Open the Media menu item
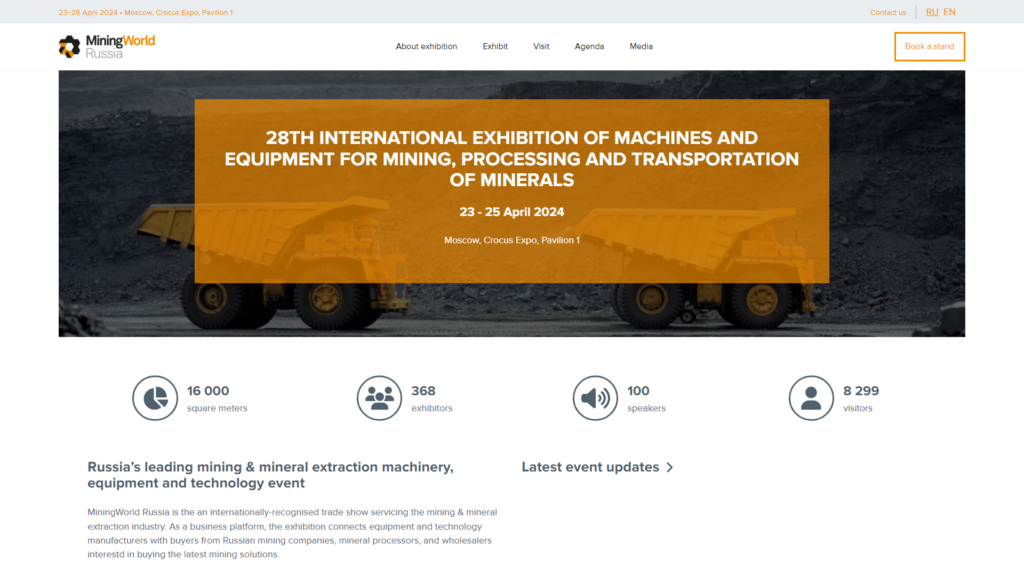 641,46
